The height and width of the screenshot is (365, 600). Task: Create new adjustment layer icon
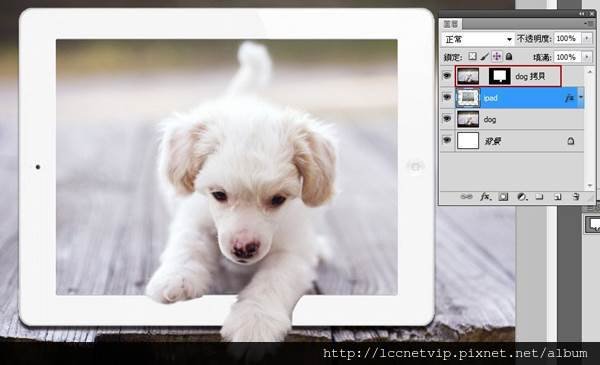coord(522,197)
